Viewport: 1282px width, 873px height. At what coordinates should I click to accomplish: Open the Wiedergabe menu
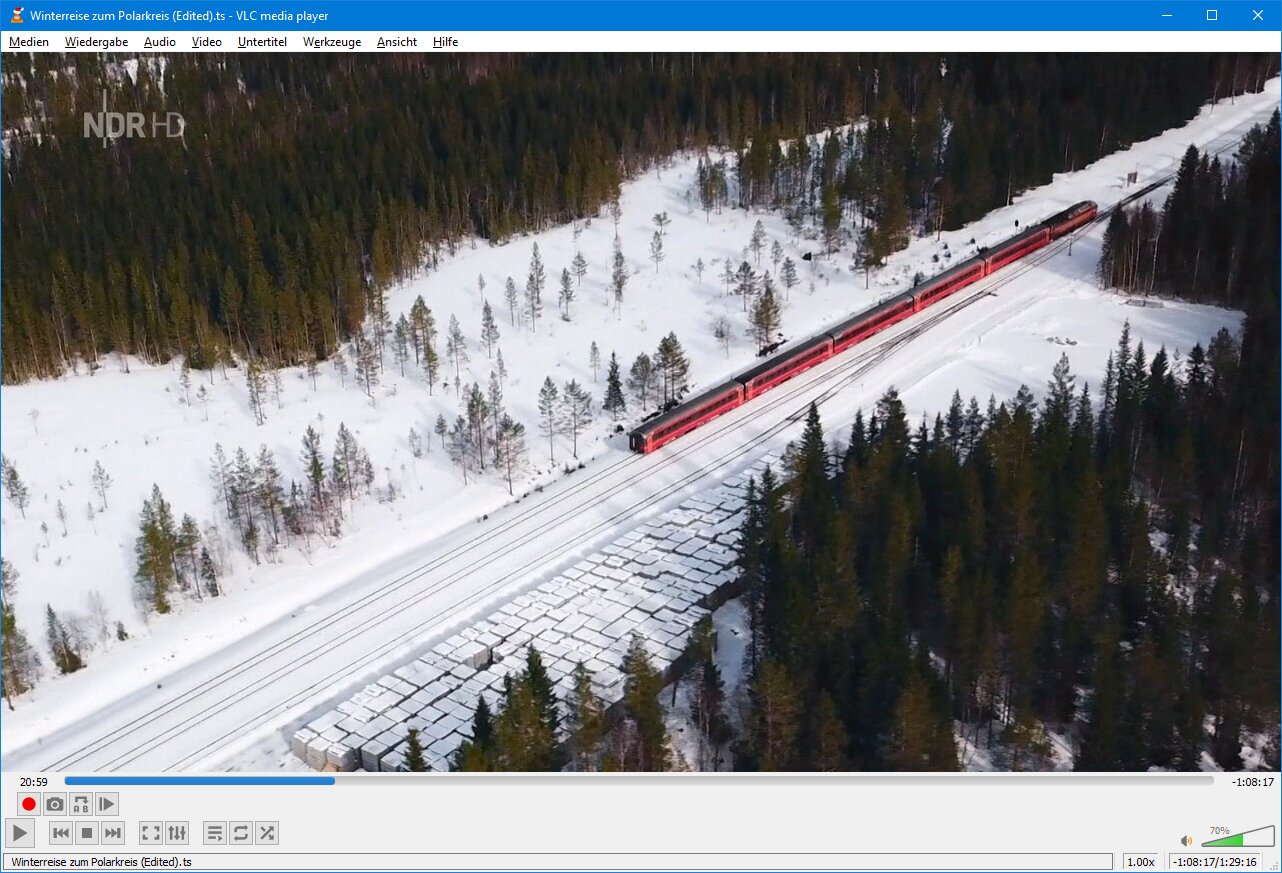click(96, 42)
